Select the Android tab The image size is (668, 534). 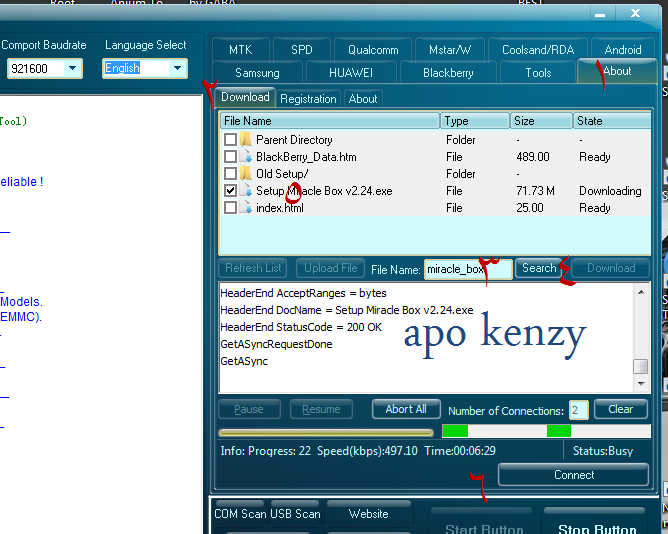click(x=623, y=50)
